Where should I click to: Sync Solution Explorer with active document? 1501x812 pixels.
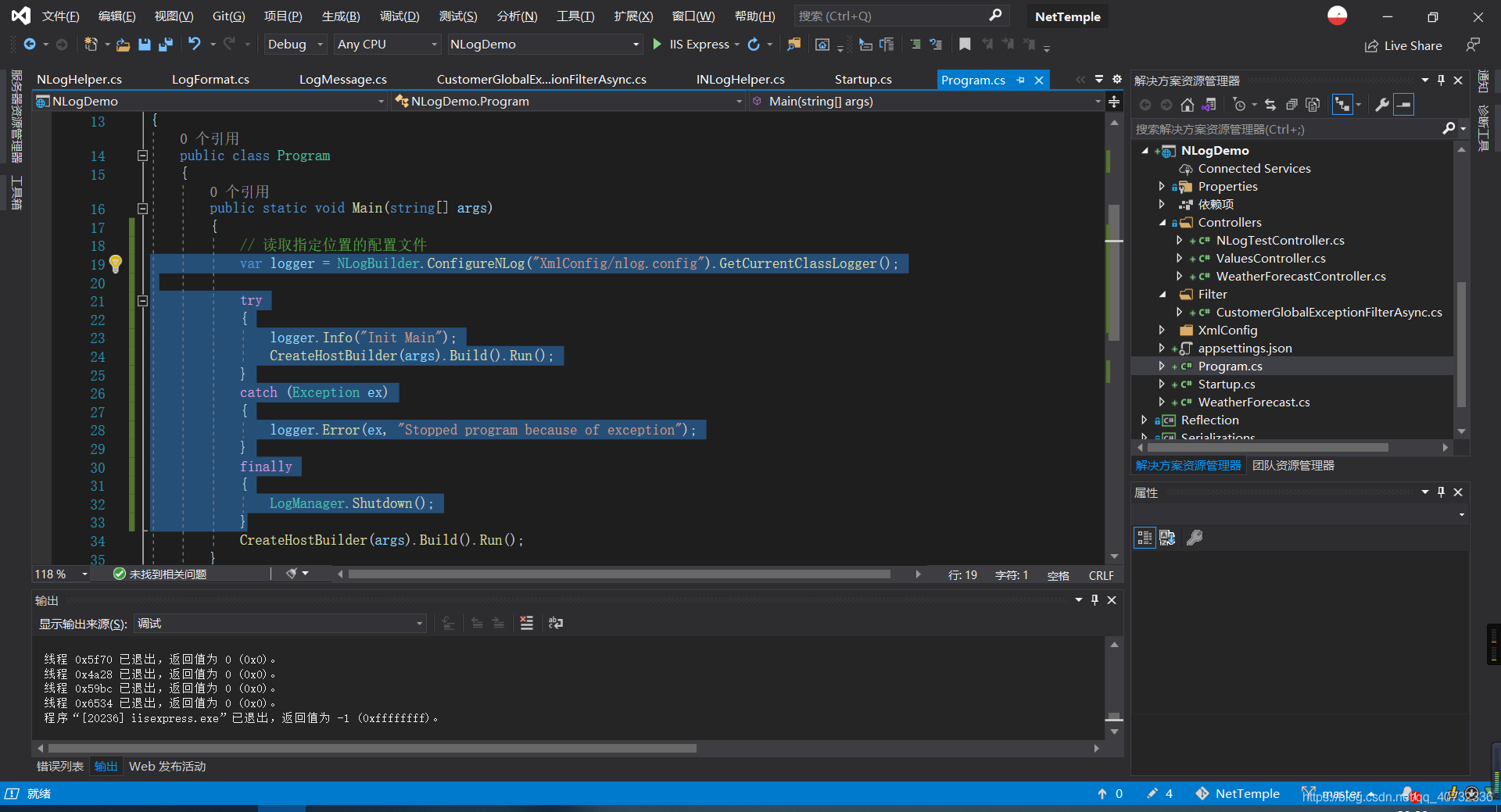1270,104
